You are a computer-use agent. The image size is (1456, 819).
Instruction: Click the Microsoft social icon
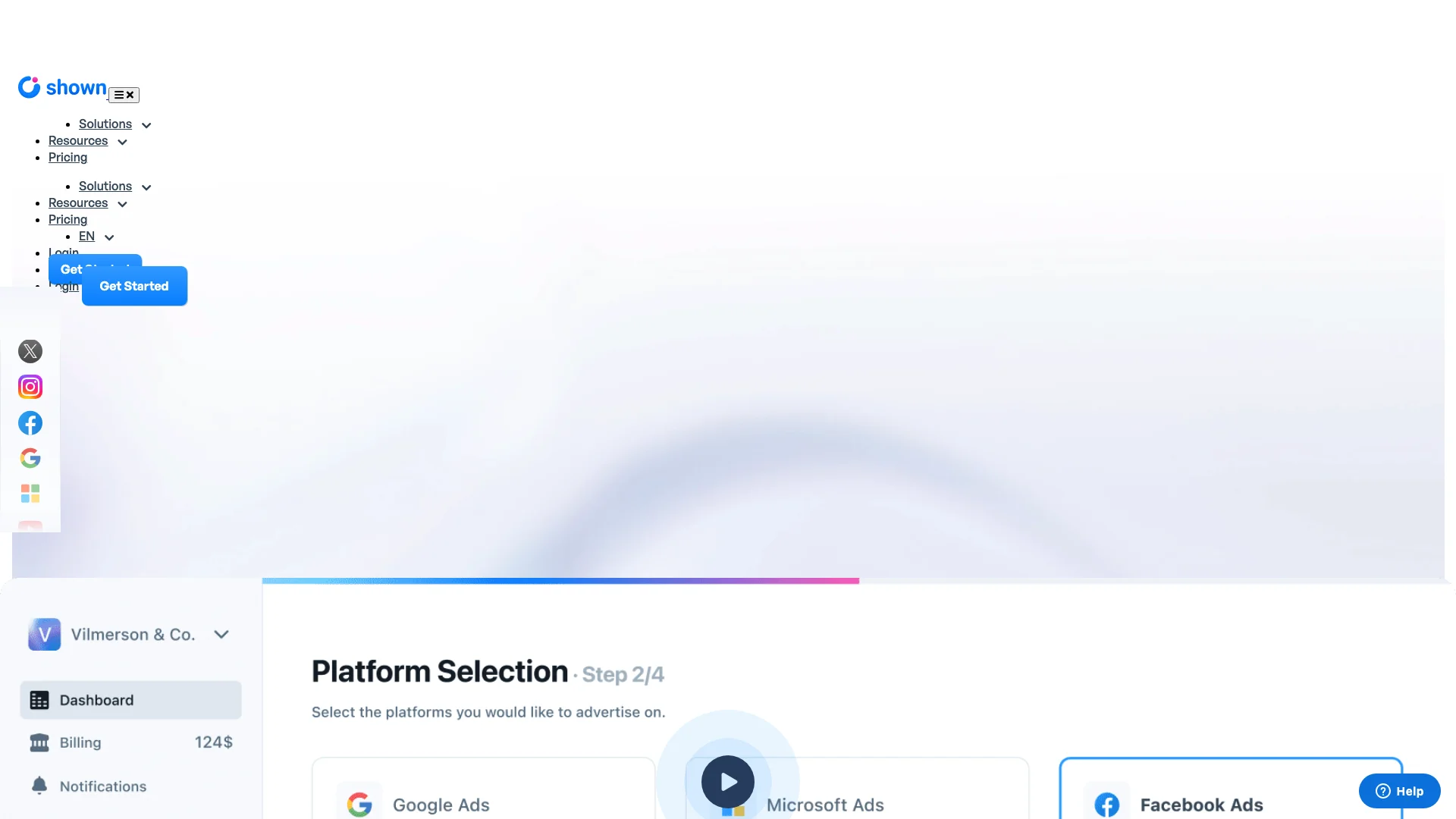click(30, 494)
